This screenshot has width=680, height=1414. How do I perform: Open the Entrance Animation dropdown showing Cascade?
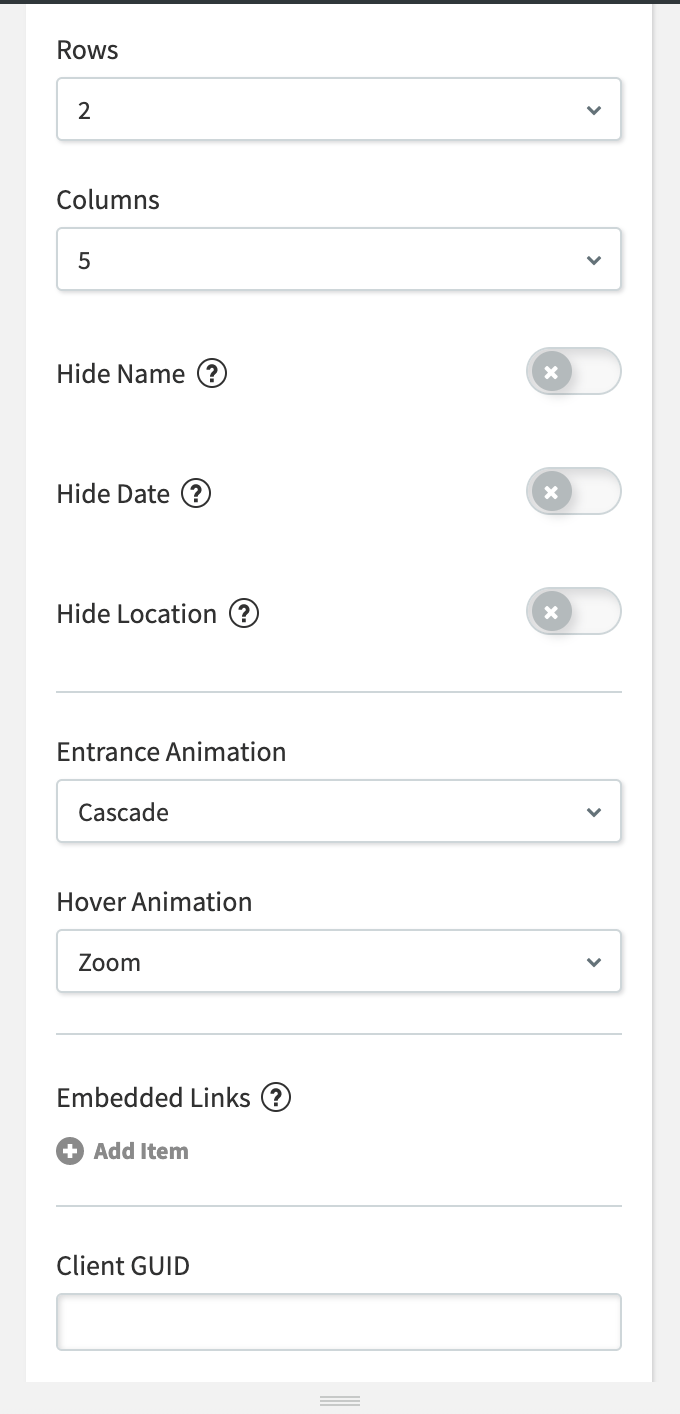(x=339, y=812)
